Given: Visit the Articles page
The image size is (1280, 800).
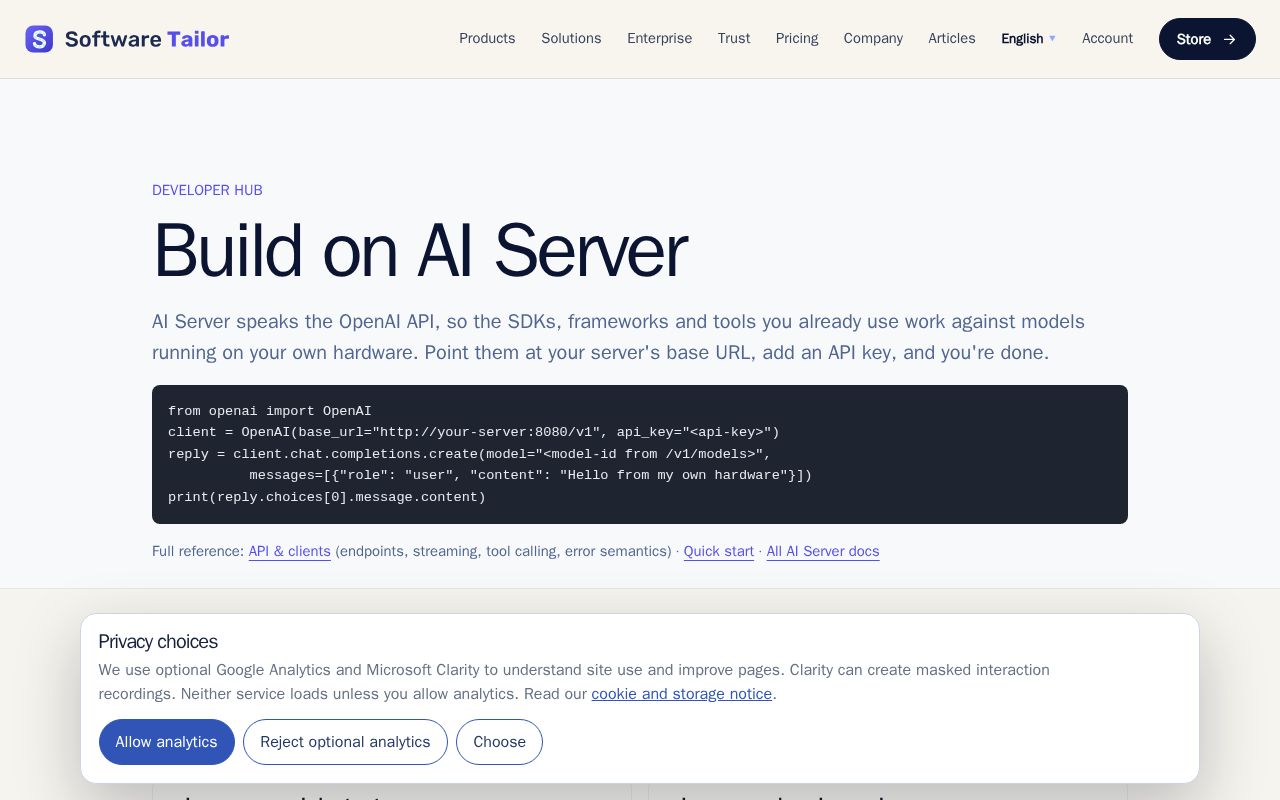Looking at the screenshot, I should (x=952, y=39).
